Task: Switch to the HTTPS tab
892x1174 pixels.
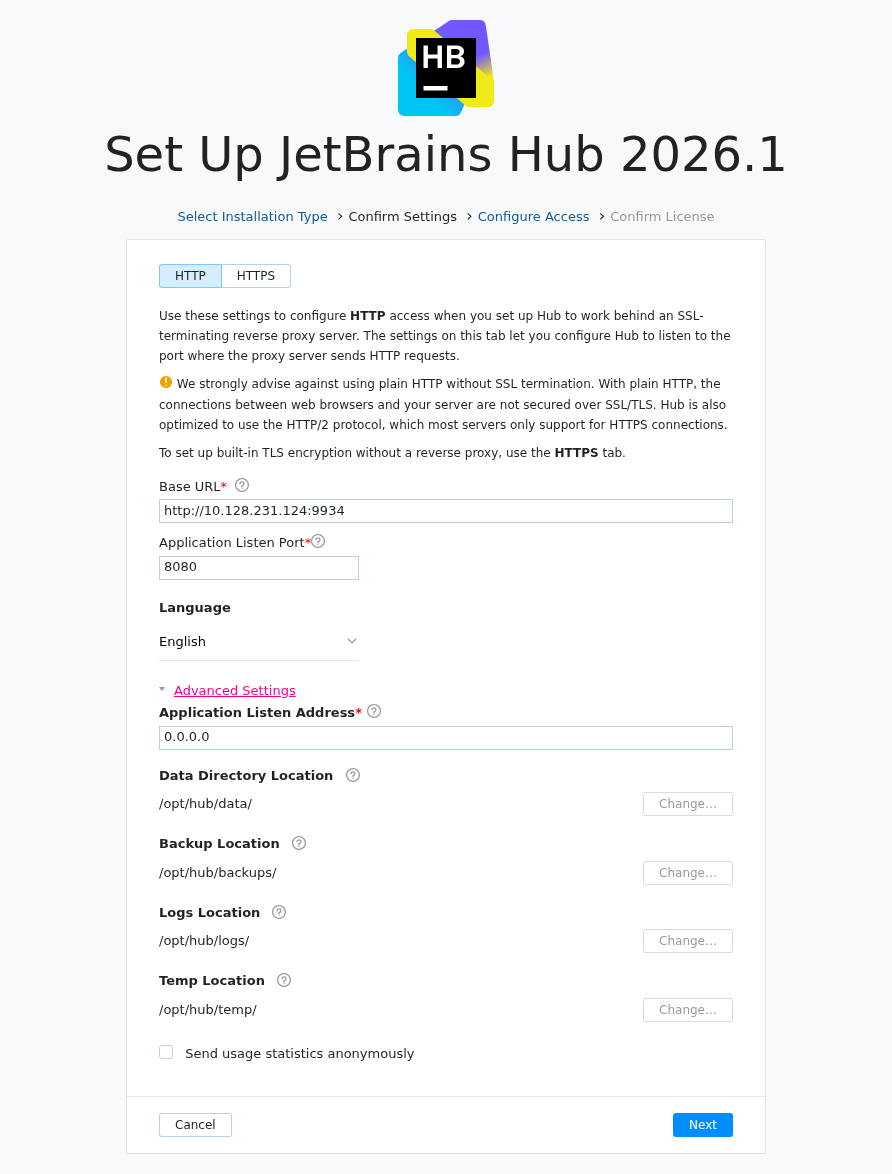Action: coord(256,276)
